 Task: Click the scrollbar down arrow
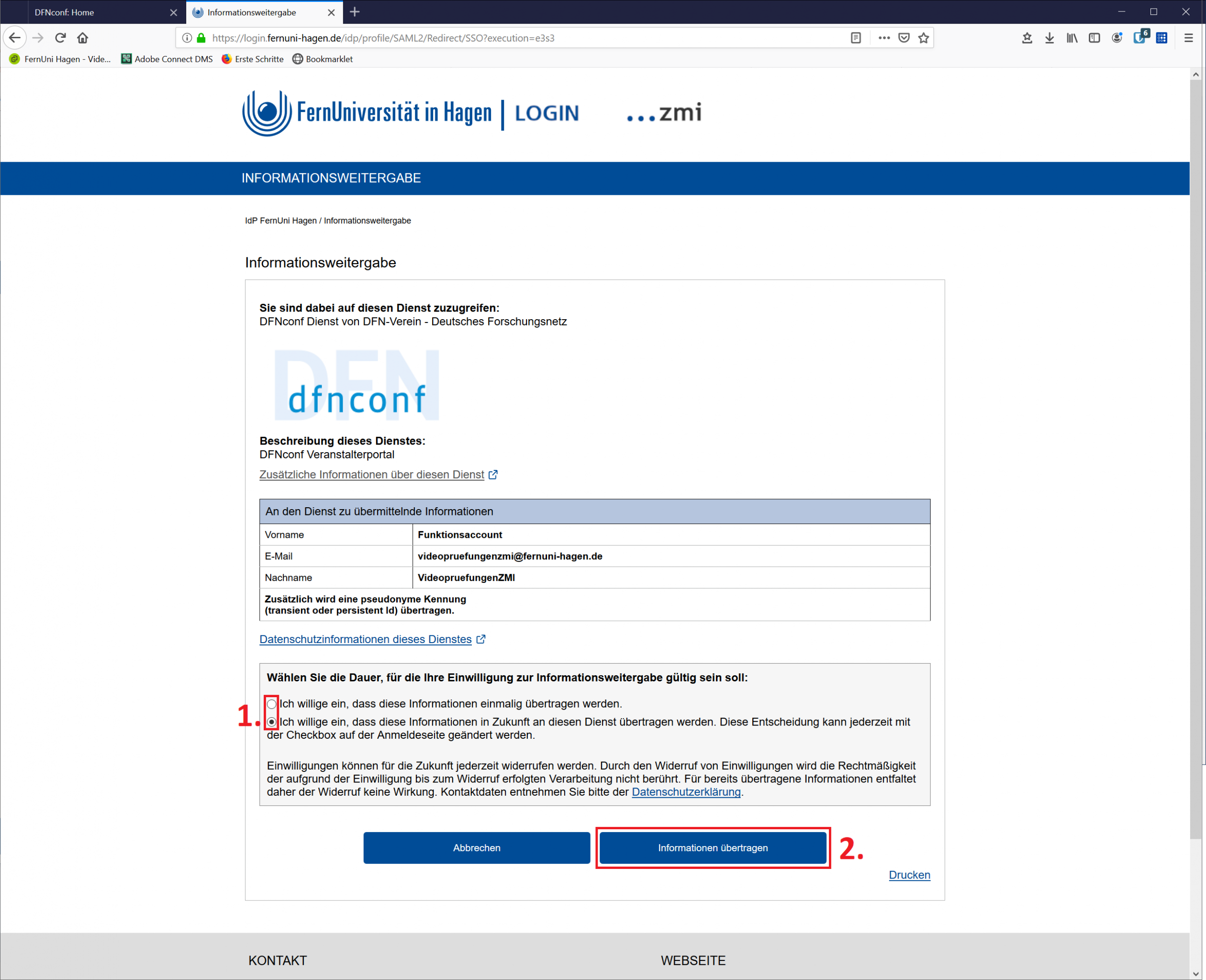point(1195,974)
